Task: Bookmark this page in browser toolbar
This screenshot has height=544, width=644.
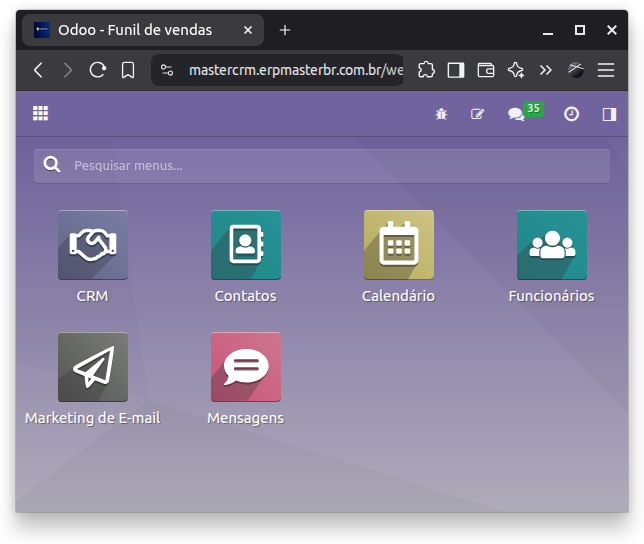Action: point(128,70)
